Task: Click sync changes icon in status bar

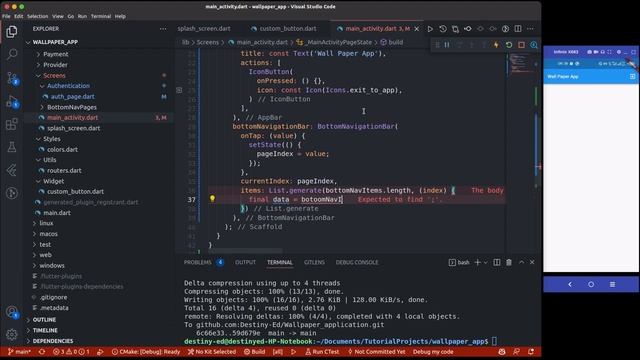Action: [42, 351]
